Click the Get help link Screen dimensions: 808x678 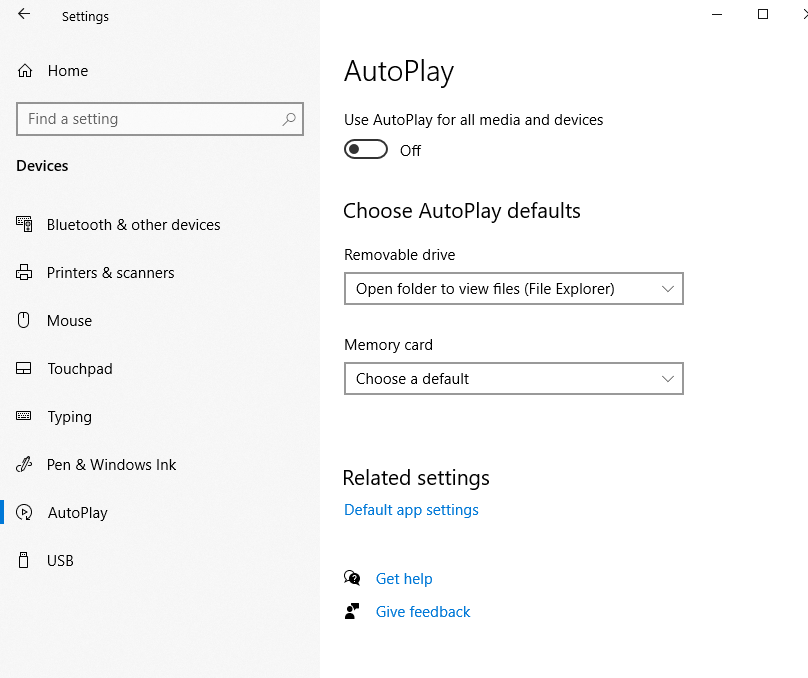[404, 579]
